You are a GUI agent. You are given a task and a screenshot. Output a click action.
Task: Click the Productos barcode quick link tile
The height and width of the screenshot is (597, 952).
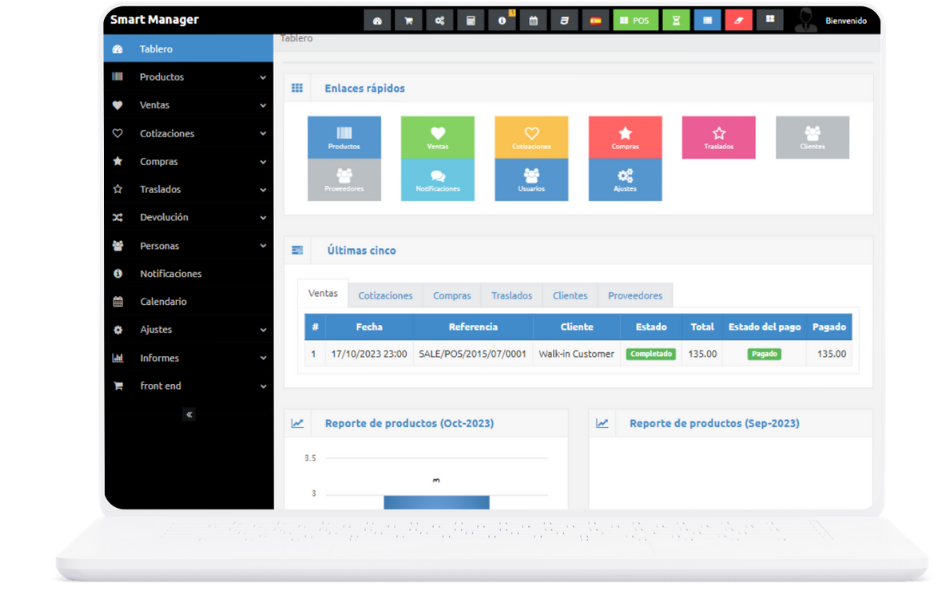pyautogui.click(x=344, y=137)
